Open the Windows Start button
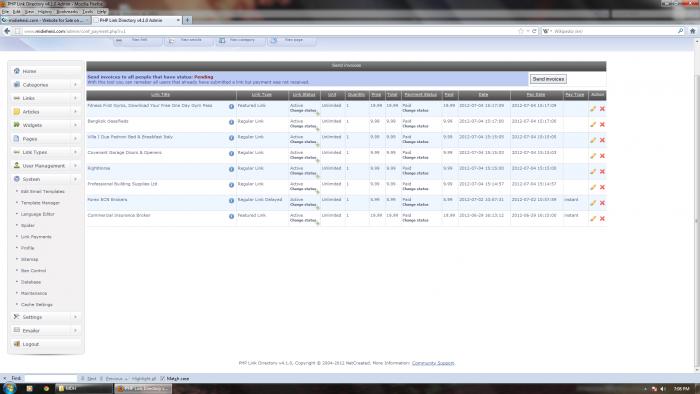This screenshot has width=700, height=394. coord(9,388)
